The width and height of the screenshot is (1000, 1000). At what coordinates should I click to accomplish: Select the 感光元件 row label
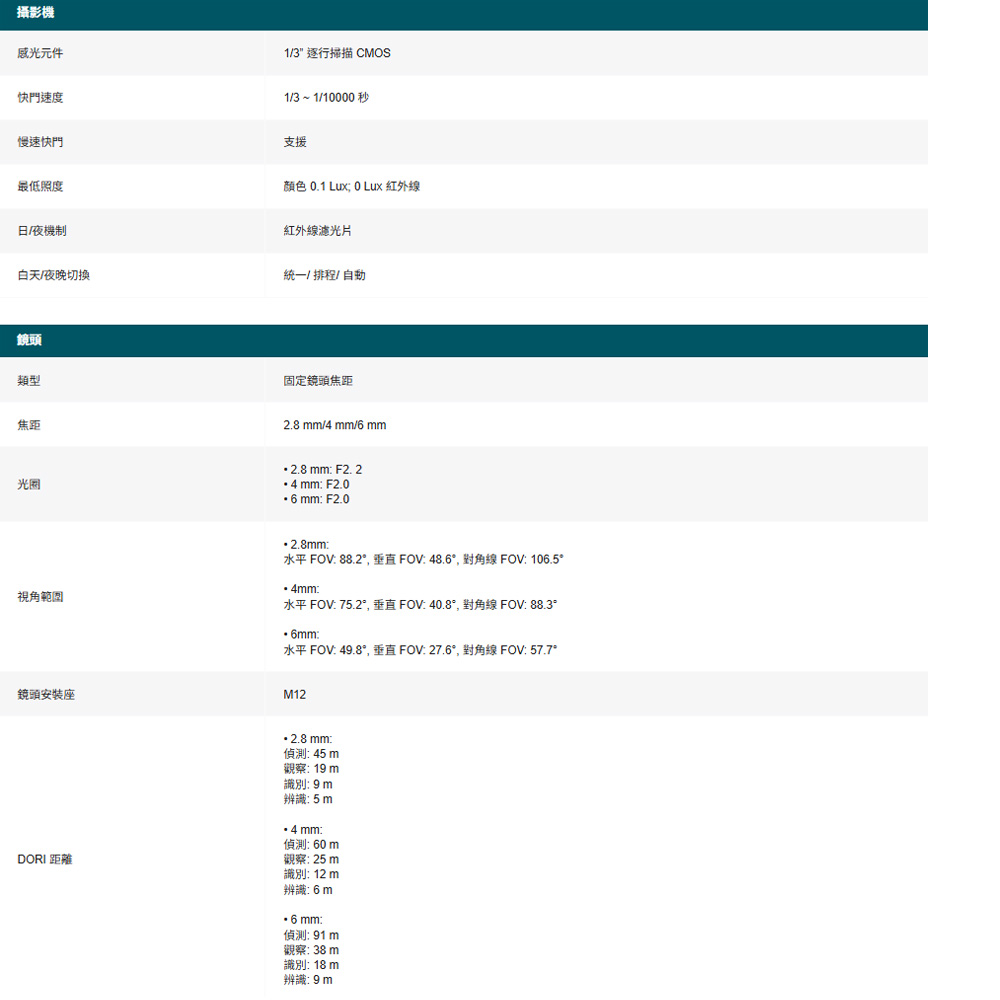coord(40,53)
